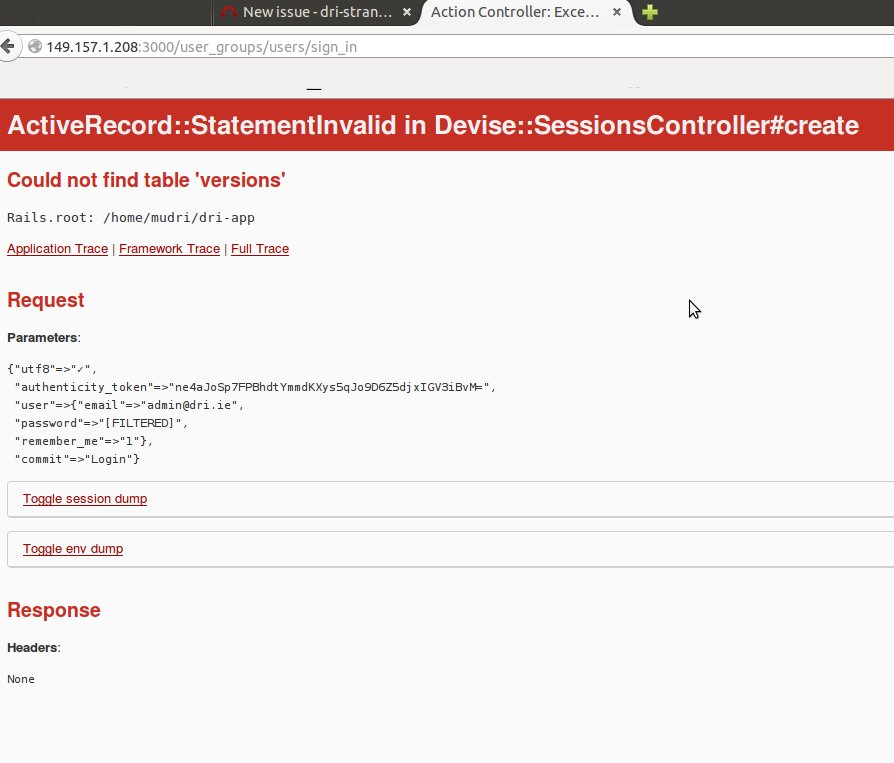Click the password [FILTERED] parameter line

[x=101, y=423]
